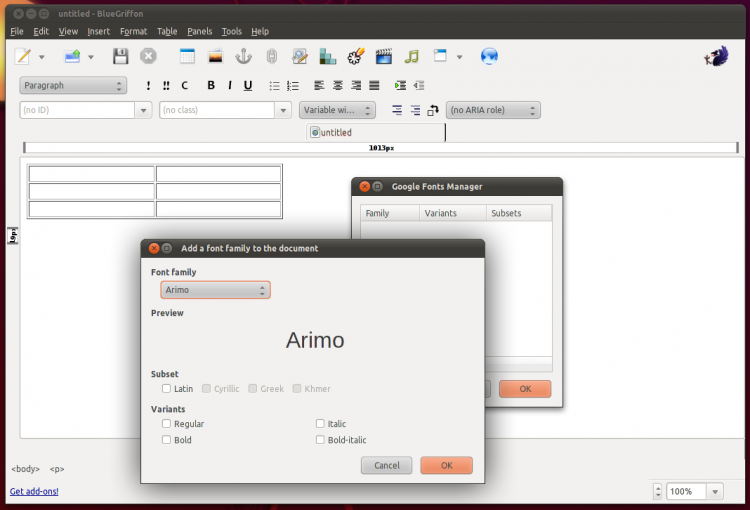Enable the Latin subset checkbox
Screen dimensions: 750x510
[x=167, y=389]
